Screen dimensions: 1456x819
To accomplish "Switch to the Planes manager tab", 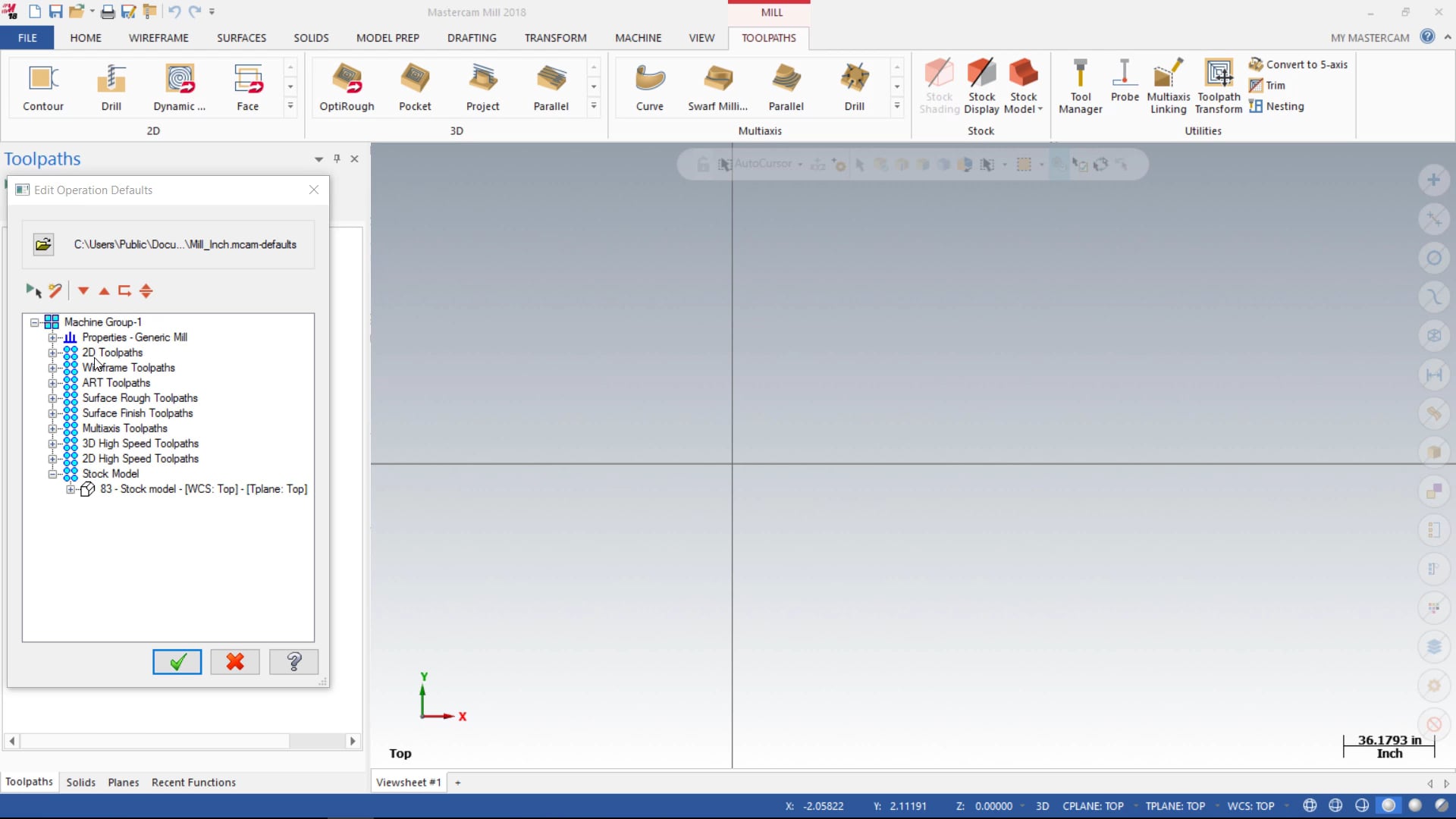I will pyautogui.click(x=123, y=782).
